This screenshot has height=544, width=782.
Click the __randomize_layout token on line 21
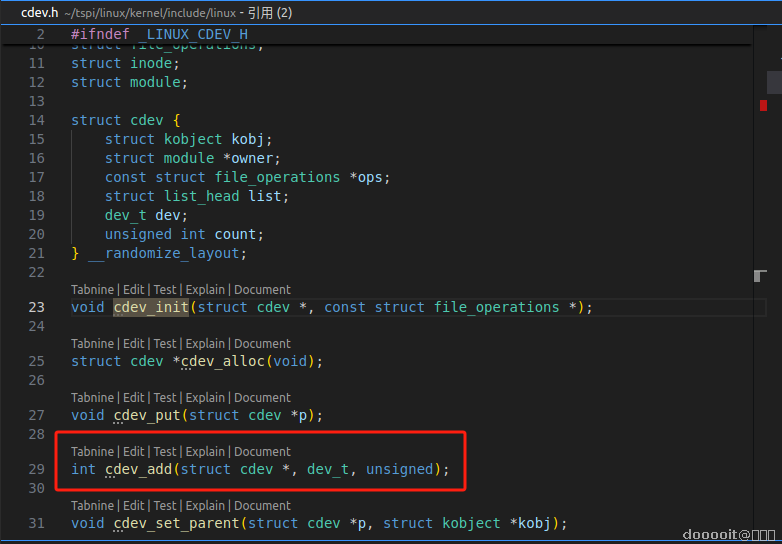164,253
